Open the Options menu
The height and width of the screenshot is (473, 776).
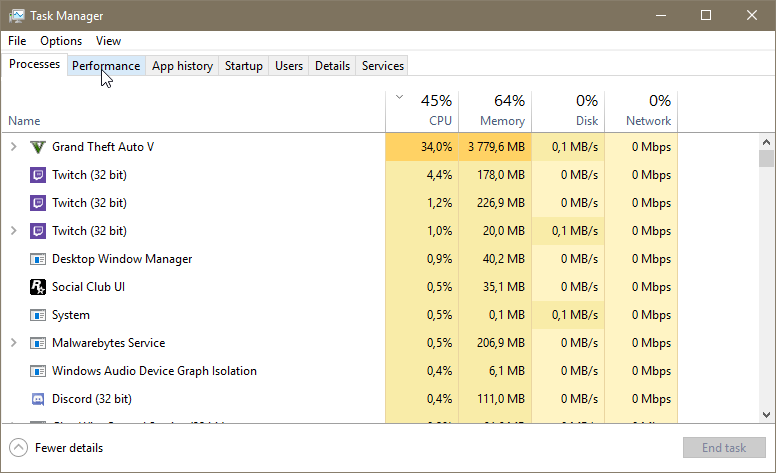[61, 41]
